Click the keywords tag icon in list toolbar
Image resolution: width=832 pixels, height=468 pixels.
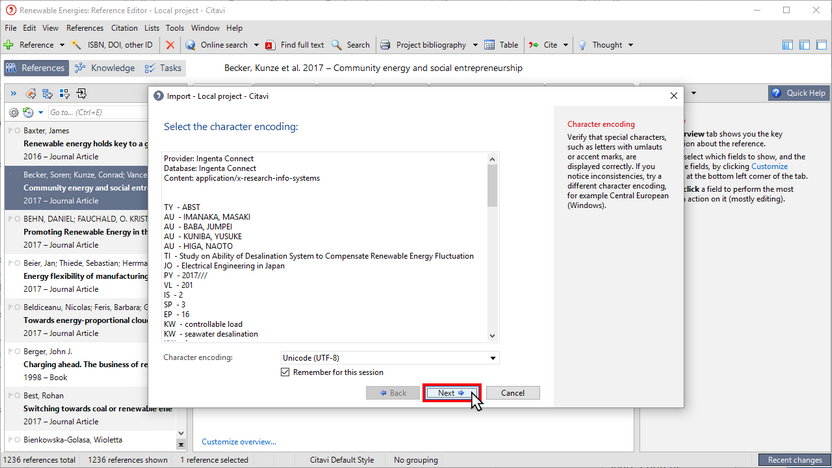point(31,94)
